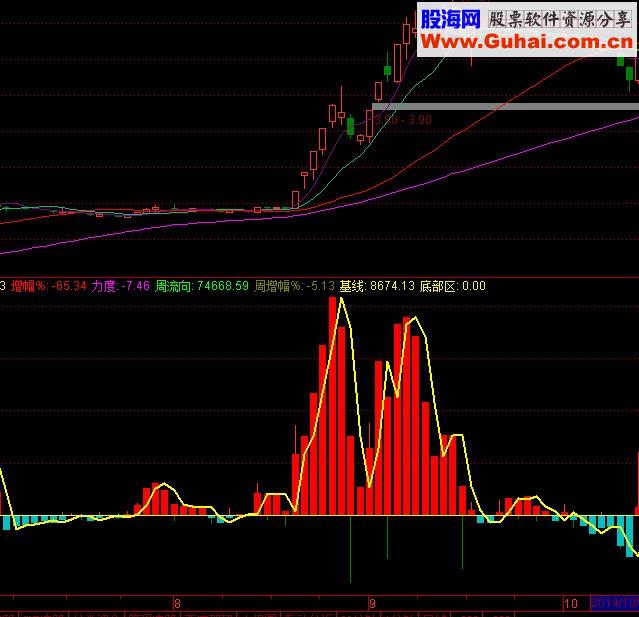639x617 pixels.
Task: Select the 周增幅% value -5.13
Action: [320, 286]
